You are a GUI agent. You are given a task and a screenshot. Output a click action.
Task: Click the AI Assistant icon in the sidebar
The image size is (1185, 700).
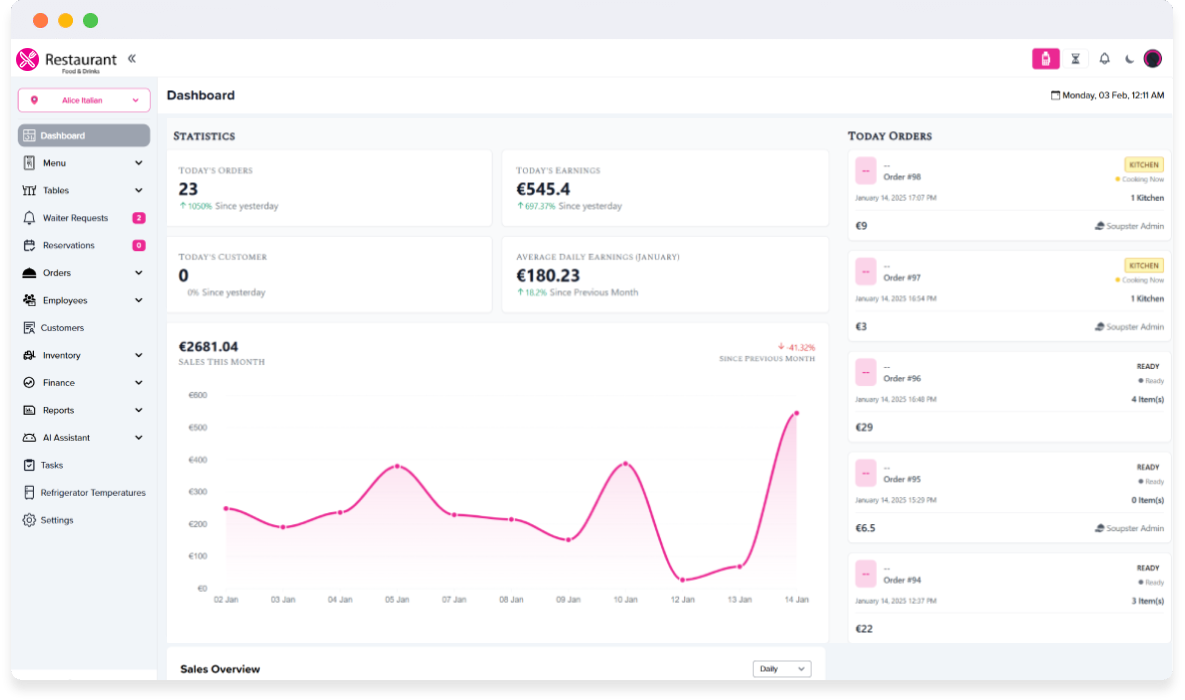point(29,438)
